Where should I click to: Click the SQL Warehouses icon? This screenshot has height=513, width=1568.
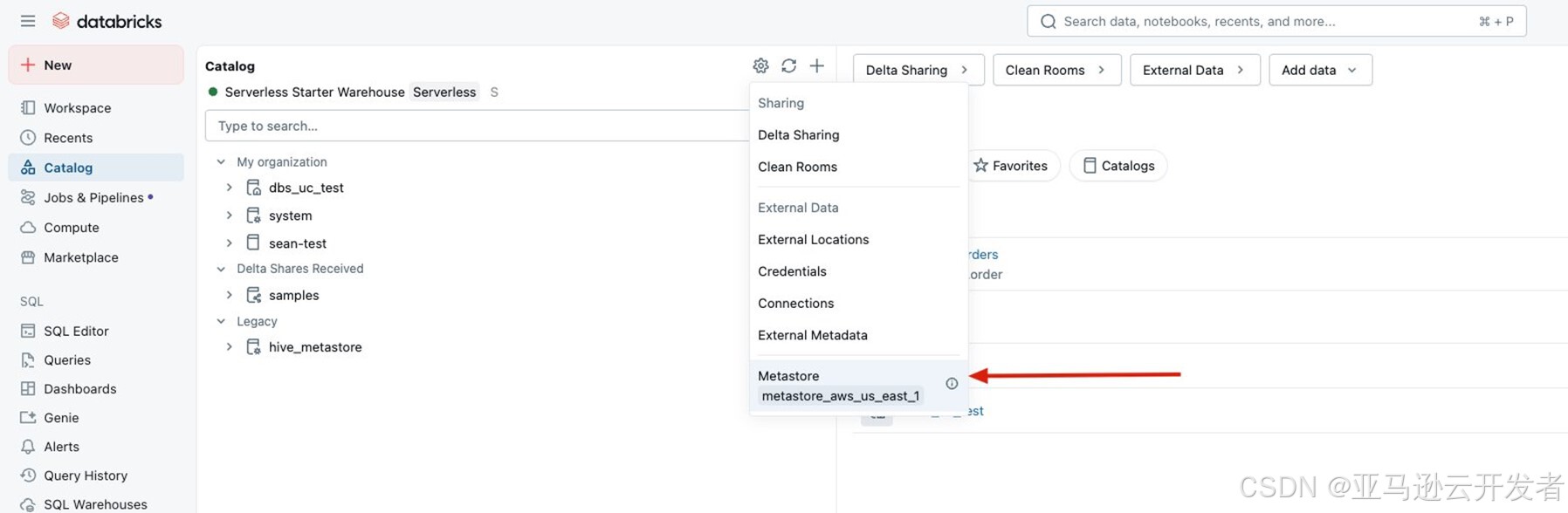pos(28,503)
